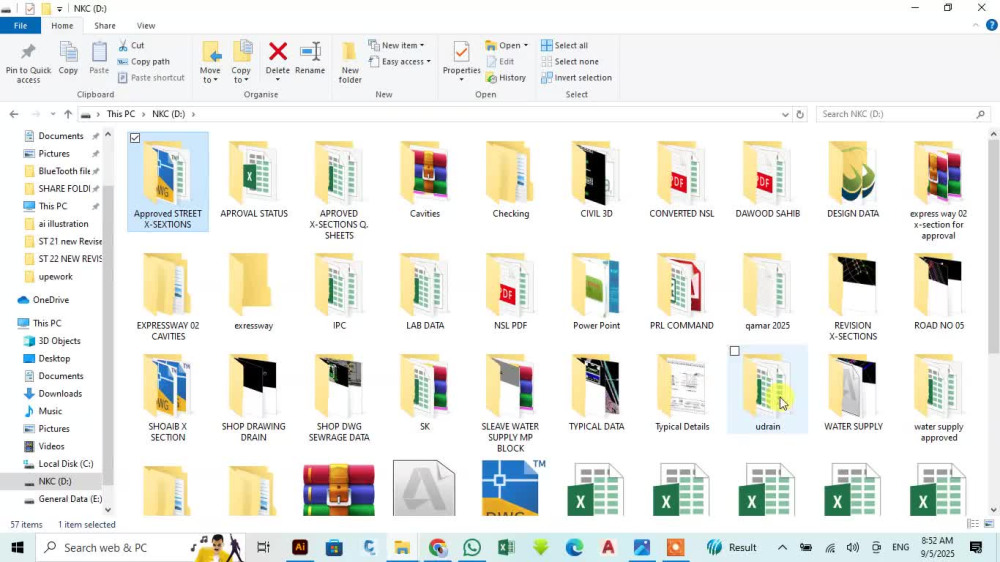Show hidden system tray icons
The width and height of the screenshot is (1000, 562).
pos(782,547)
